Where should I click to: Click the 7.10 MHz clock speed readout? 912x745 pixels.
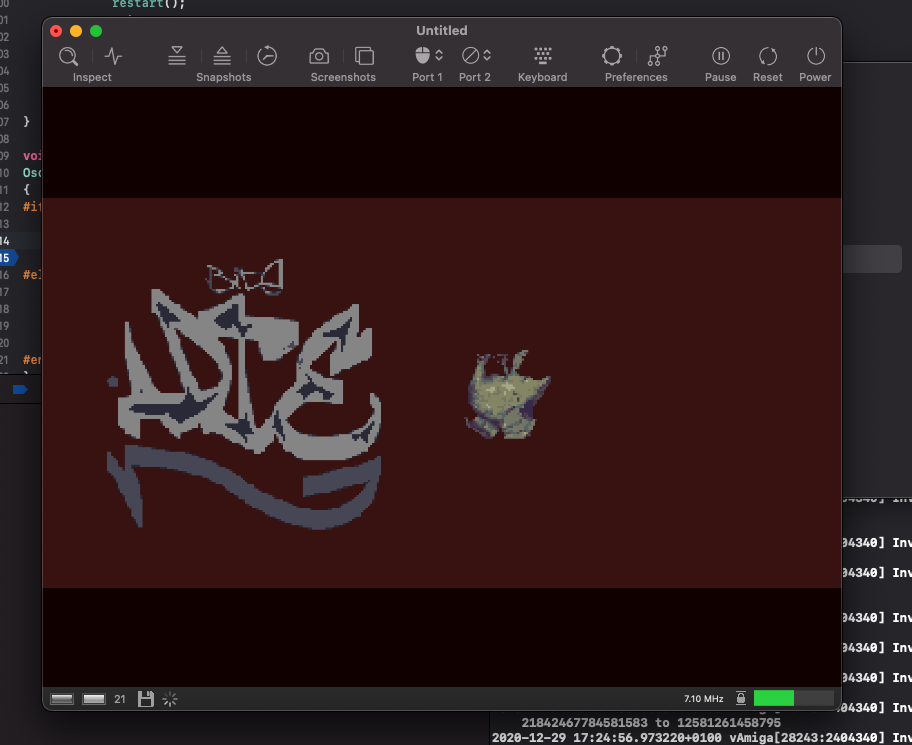(703, 698)
